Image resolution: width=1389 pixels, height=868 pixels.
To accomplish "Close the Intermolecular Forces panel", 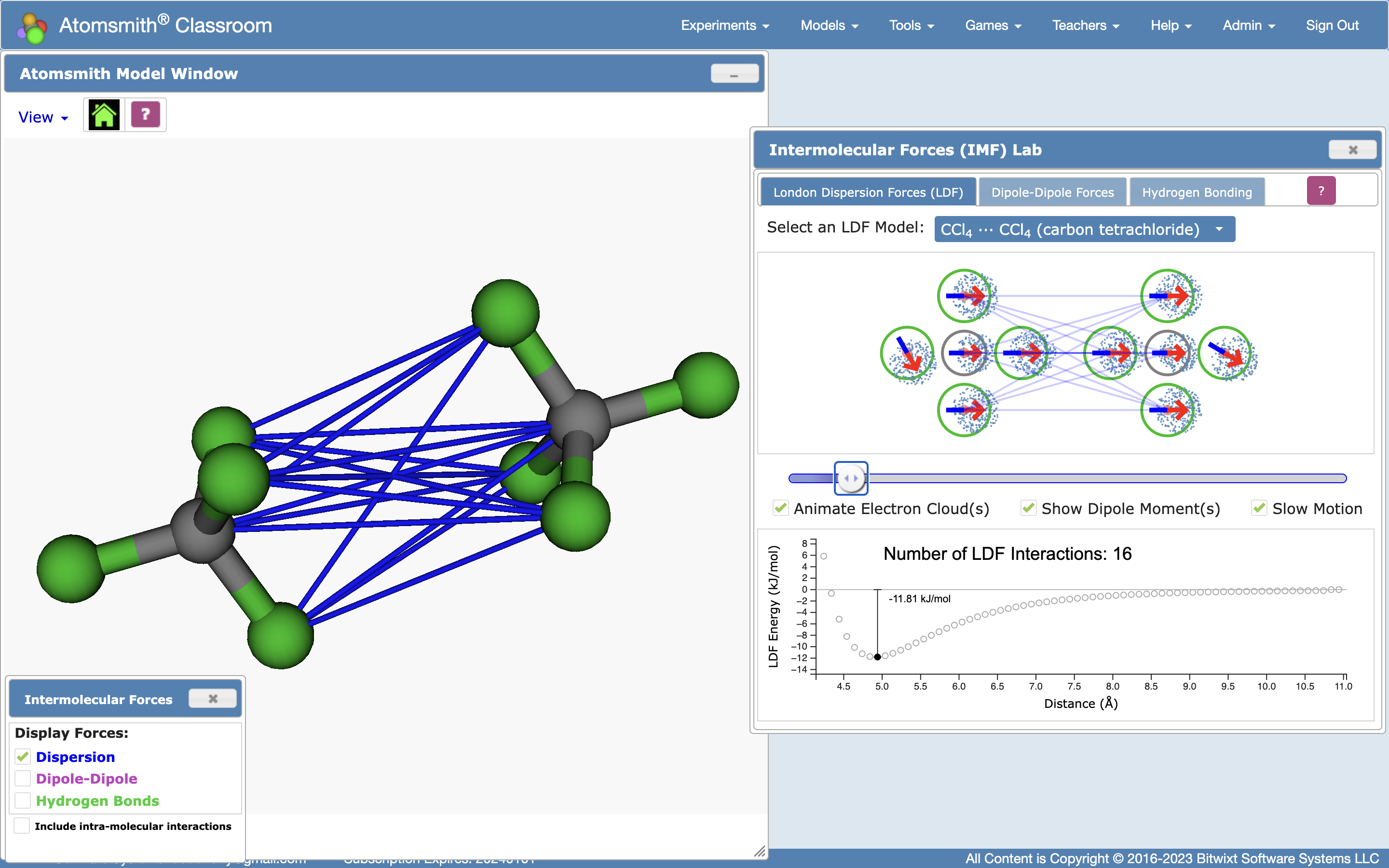I will pyautogui.click(x=212, y=699).
